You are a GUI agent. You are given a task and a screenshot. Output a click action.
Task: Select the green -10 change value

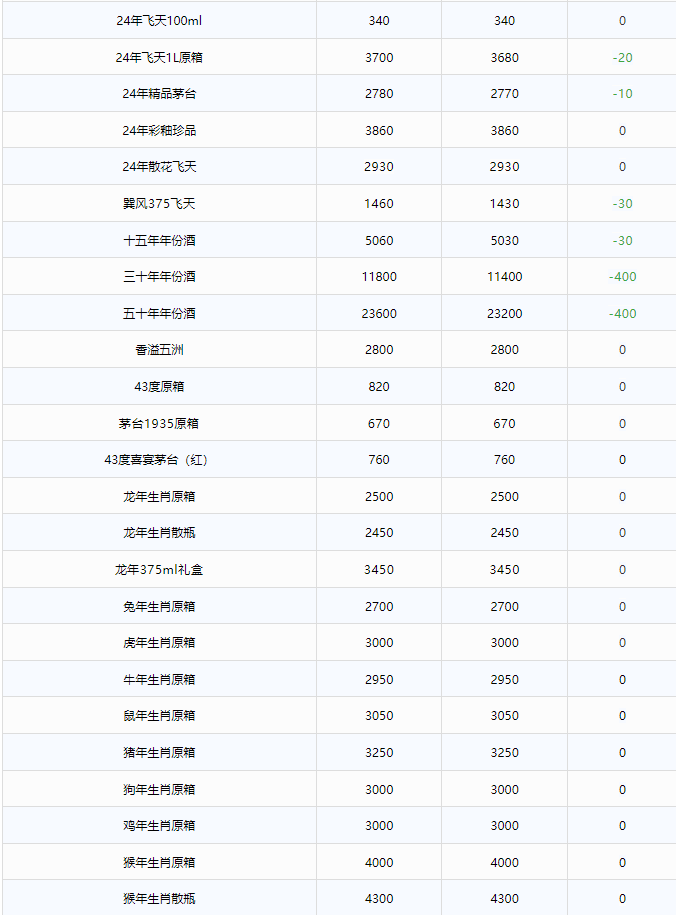622,93
